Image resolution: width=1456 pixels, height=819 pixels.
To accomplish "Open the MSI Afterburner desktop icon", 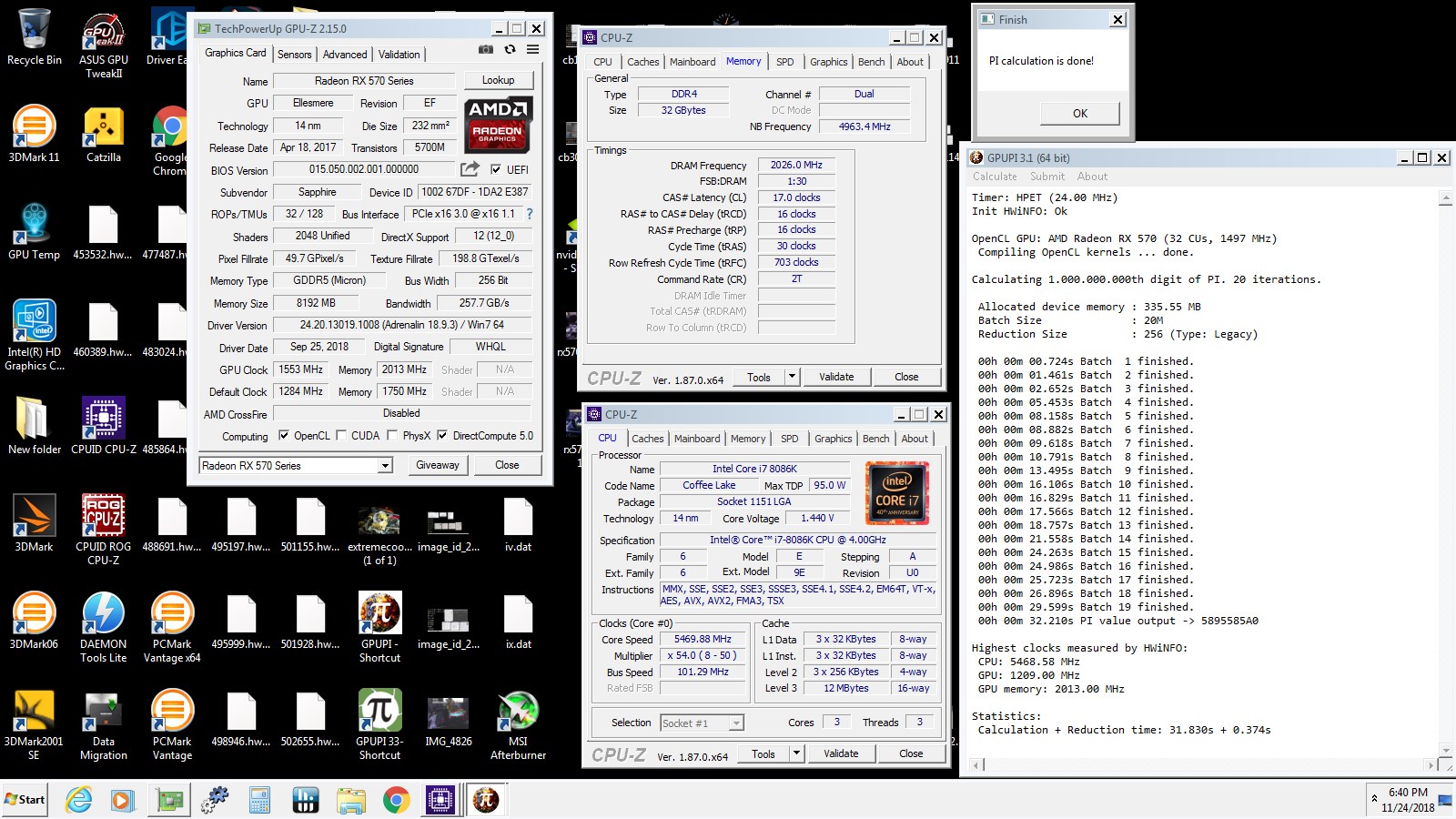I will point(518,724).
